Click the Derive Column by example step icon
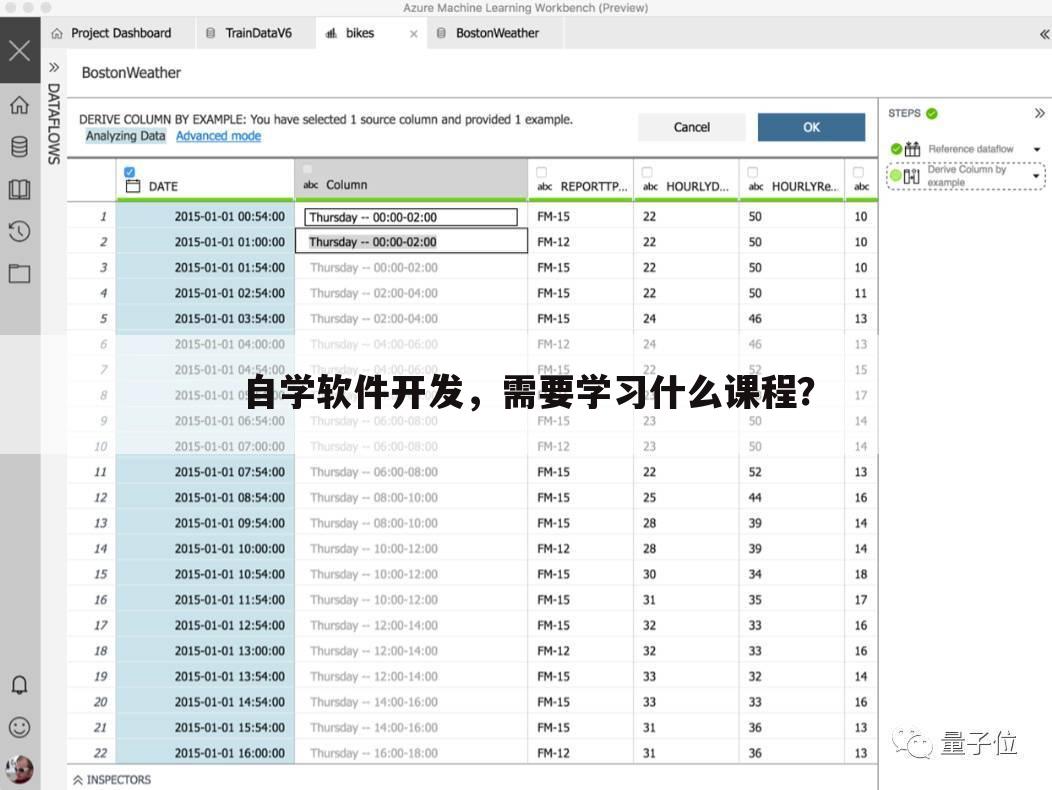 pos(912,176)
